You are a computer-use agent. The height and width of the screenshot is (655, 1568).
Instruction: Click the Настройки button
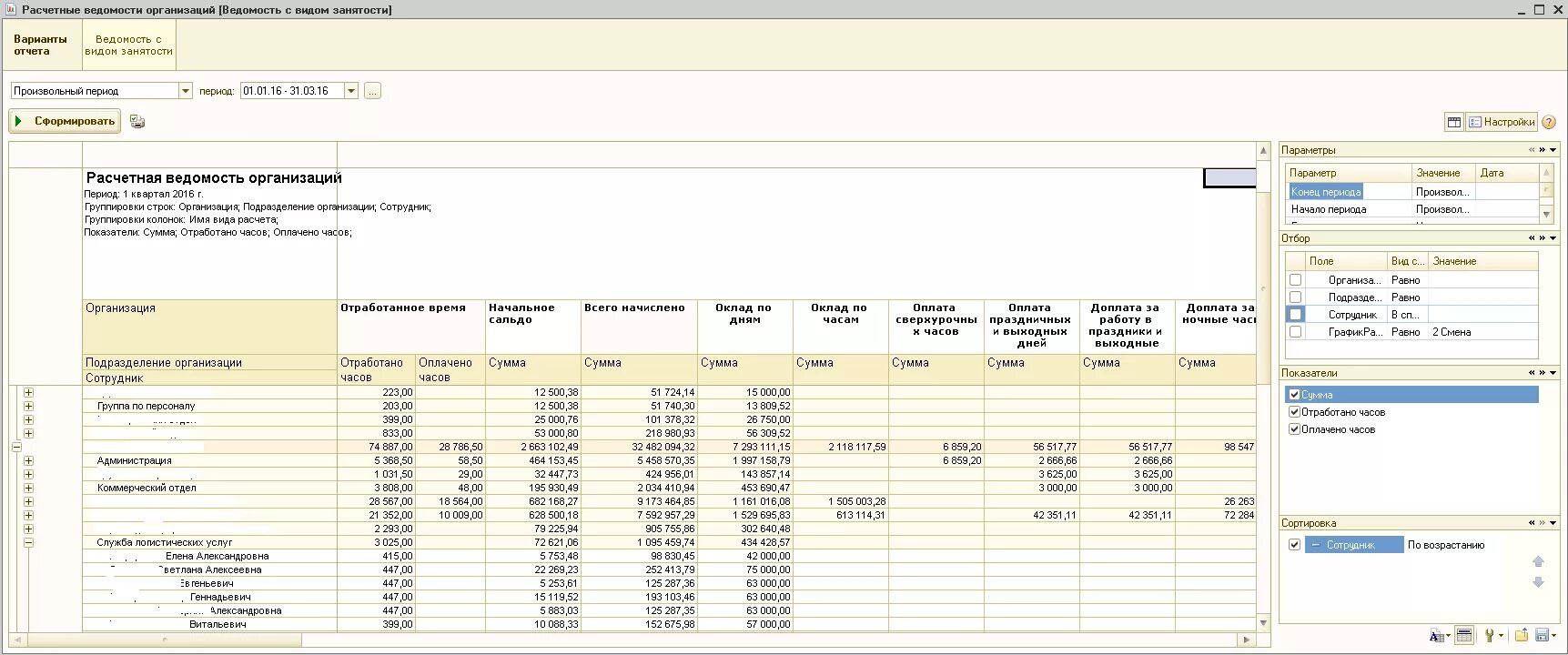[x=1501, y=122]
